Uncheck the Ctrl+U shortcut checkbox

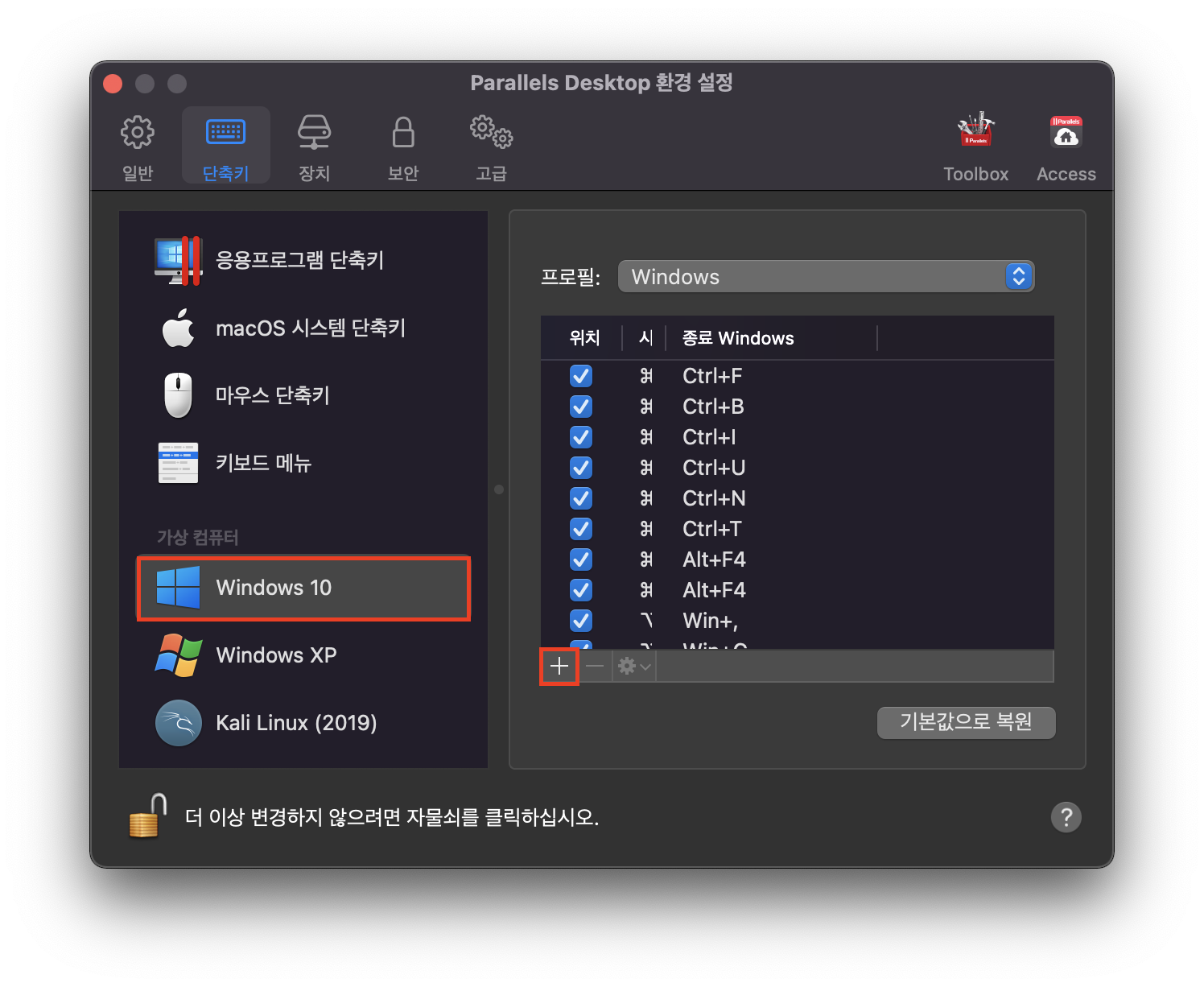pos(581,468)
